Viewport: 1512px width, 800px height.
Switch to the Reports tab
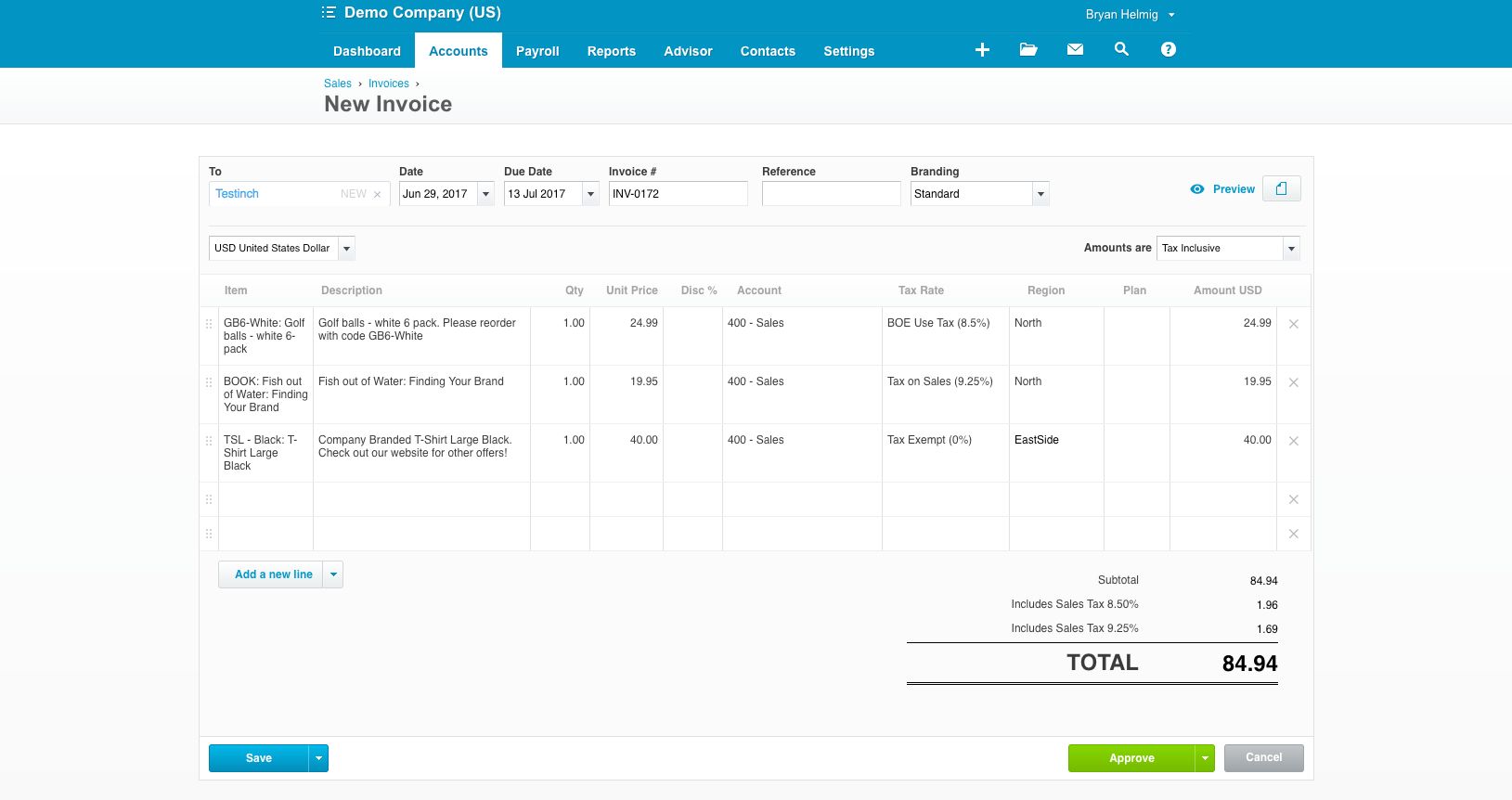pos(611,51)
